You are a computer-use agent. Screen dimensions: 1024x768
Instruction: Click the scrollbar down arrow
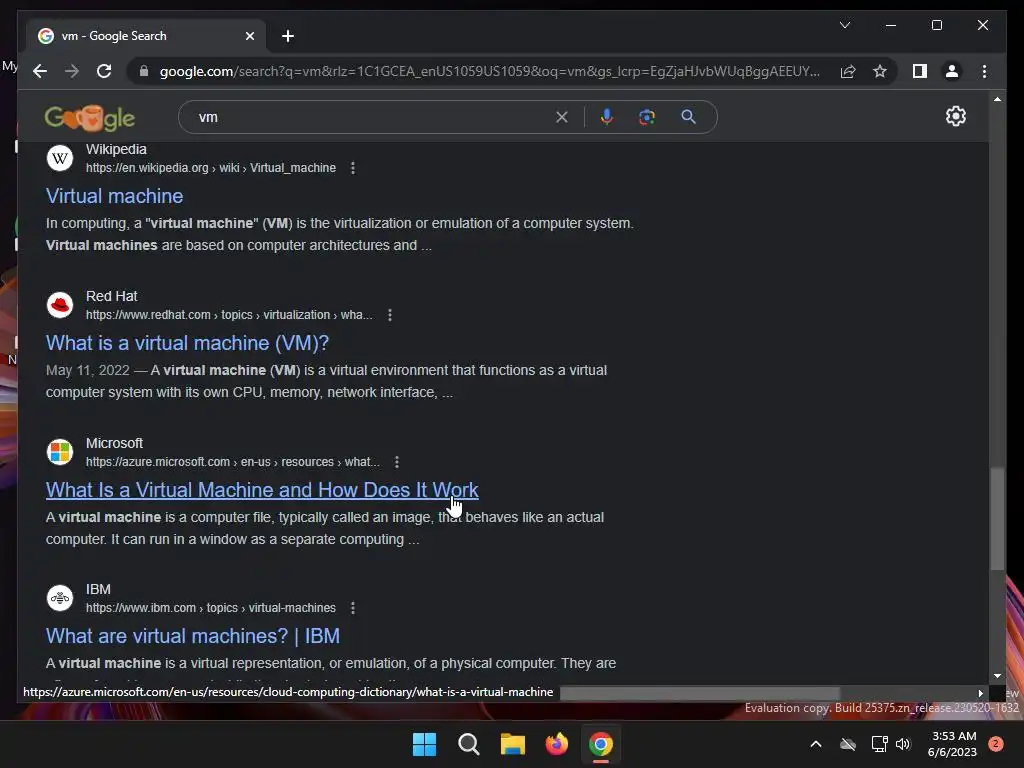[x=997, y=677]
